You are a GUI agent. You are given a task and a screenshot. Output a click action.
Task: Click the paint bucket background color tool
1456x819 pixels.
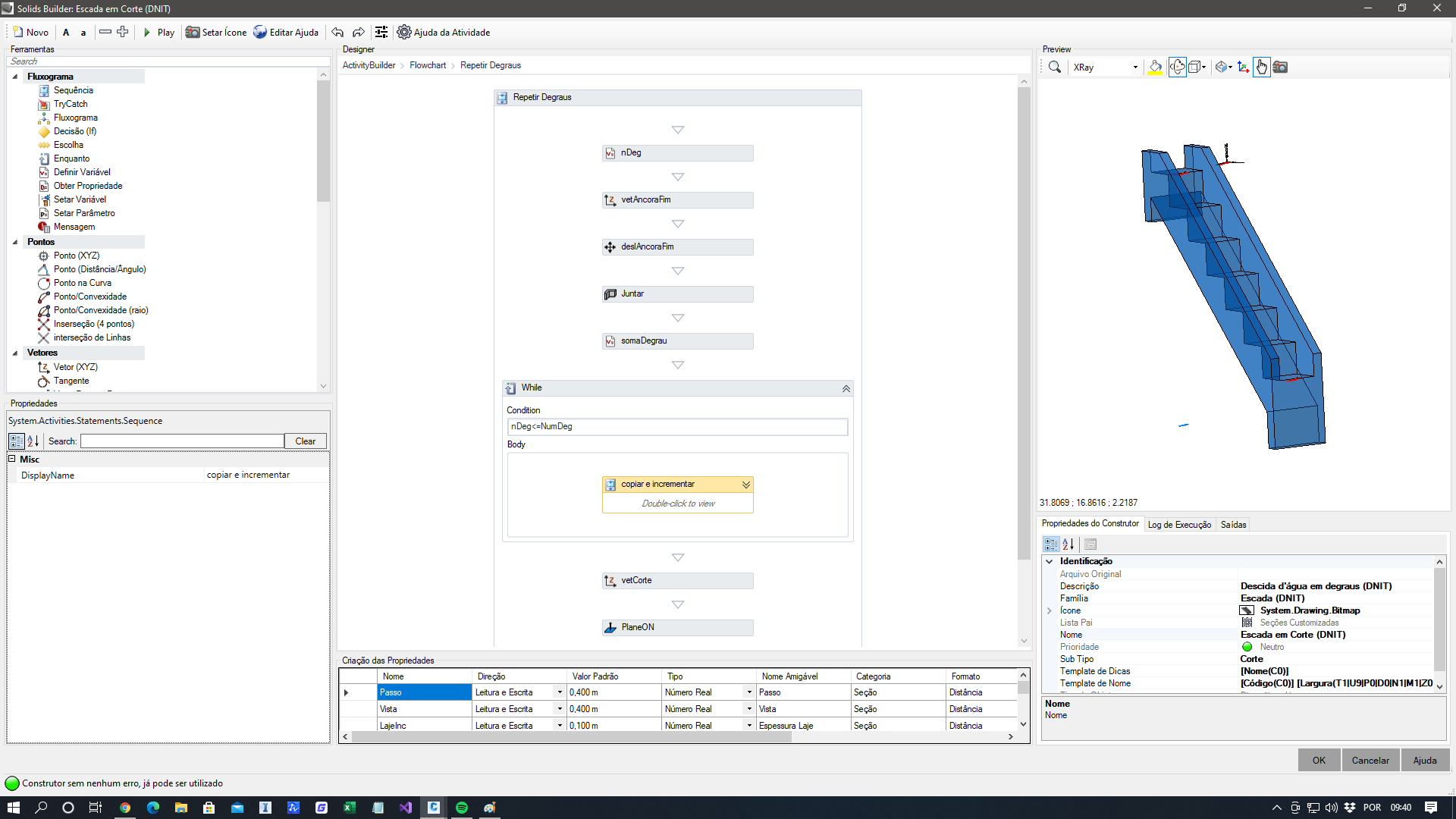click(x=1155, y=67)
